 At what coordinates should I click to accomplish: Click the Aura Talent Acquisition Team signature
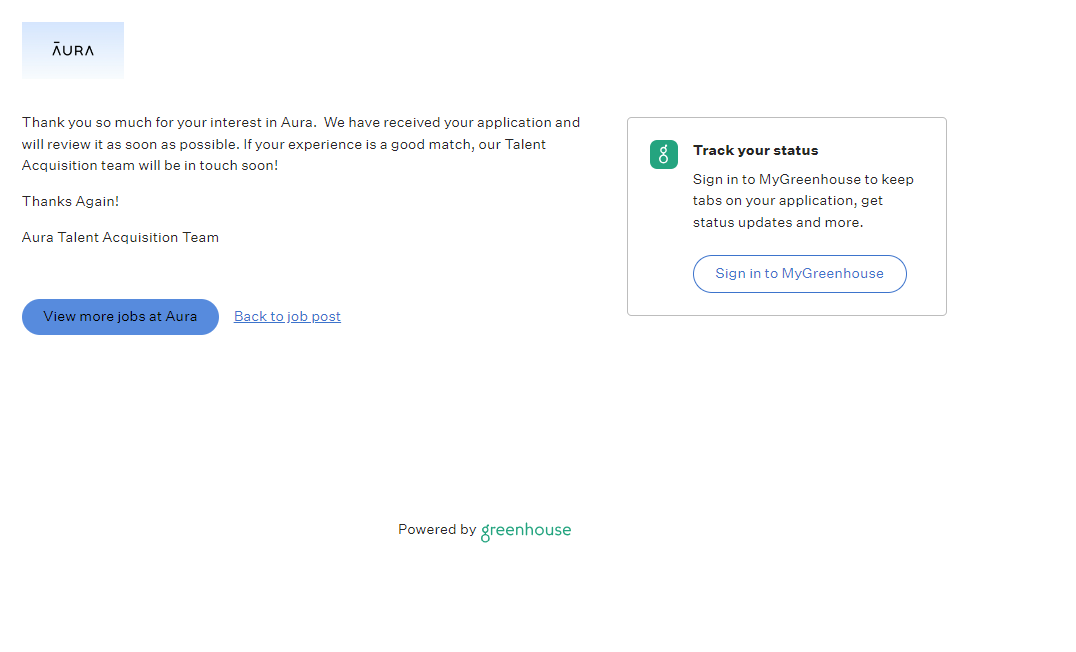click(120, 237)
